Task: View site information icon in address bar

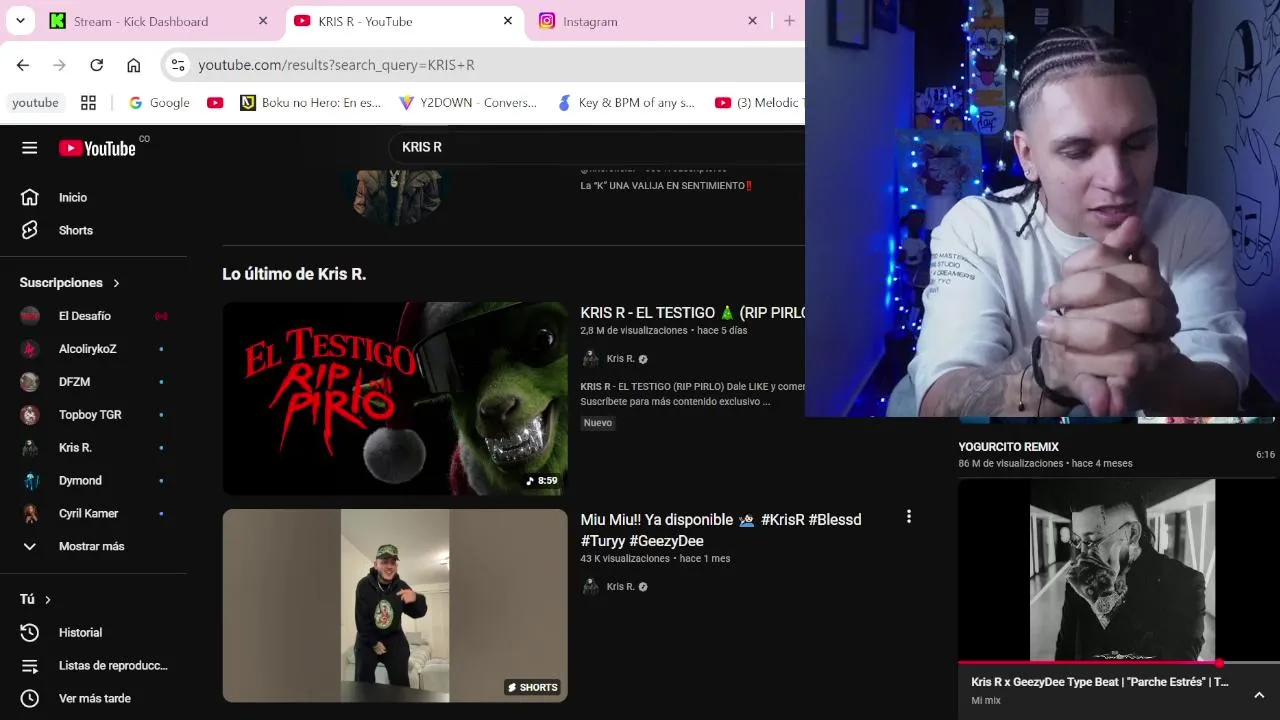Action: coord(178,65)
